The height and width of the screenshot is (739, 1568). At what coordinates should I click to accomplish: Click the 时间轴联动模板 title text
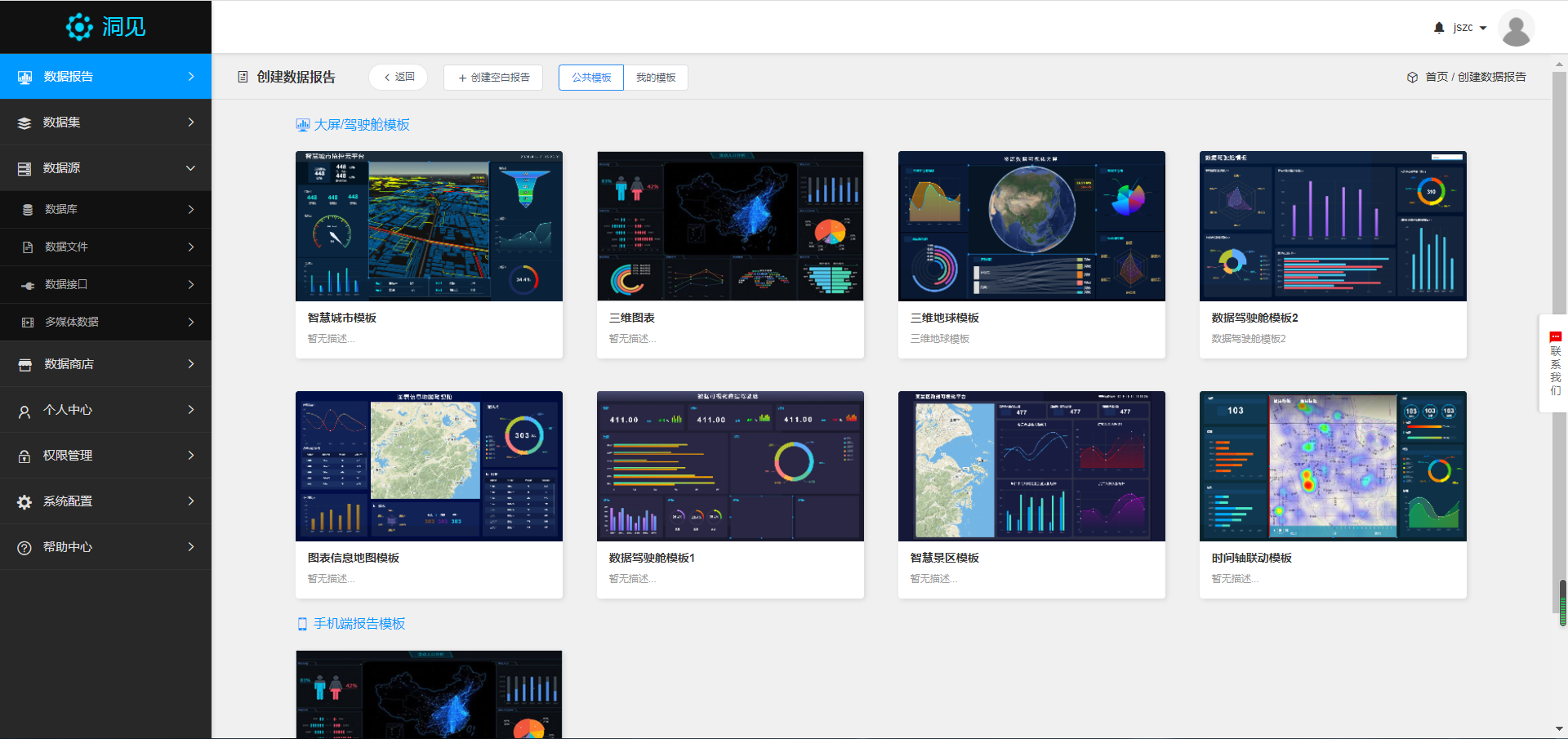(x=1252, y=559)
